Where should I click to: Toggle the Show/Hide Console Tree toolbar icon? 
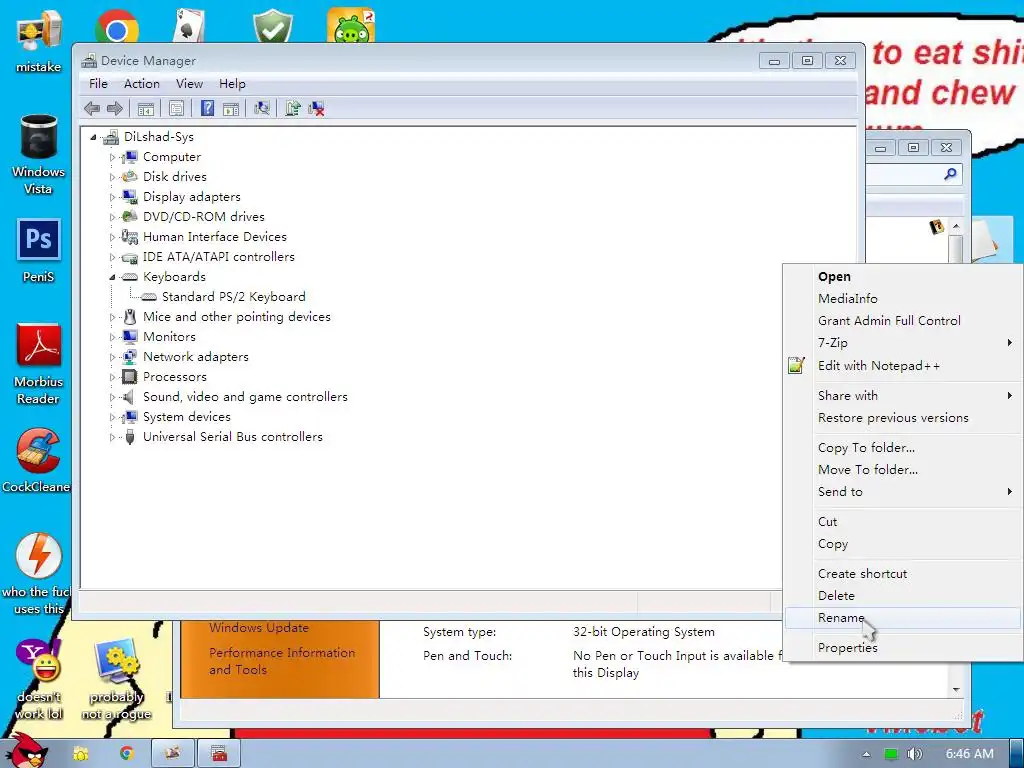pos(146,108)
